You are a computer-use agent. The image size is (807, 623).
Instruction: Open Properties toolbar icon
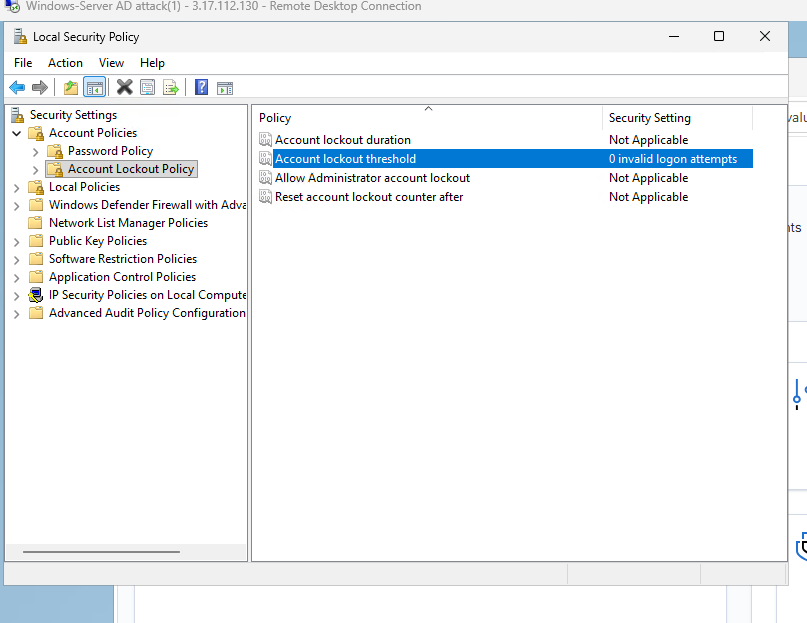tap(148, 88)
